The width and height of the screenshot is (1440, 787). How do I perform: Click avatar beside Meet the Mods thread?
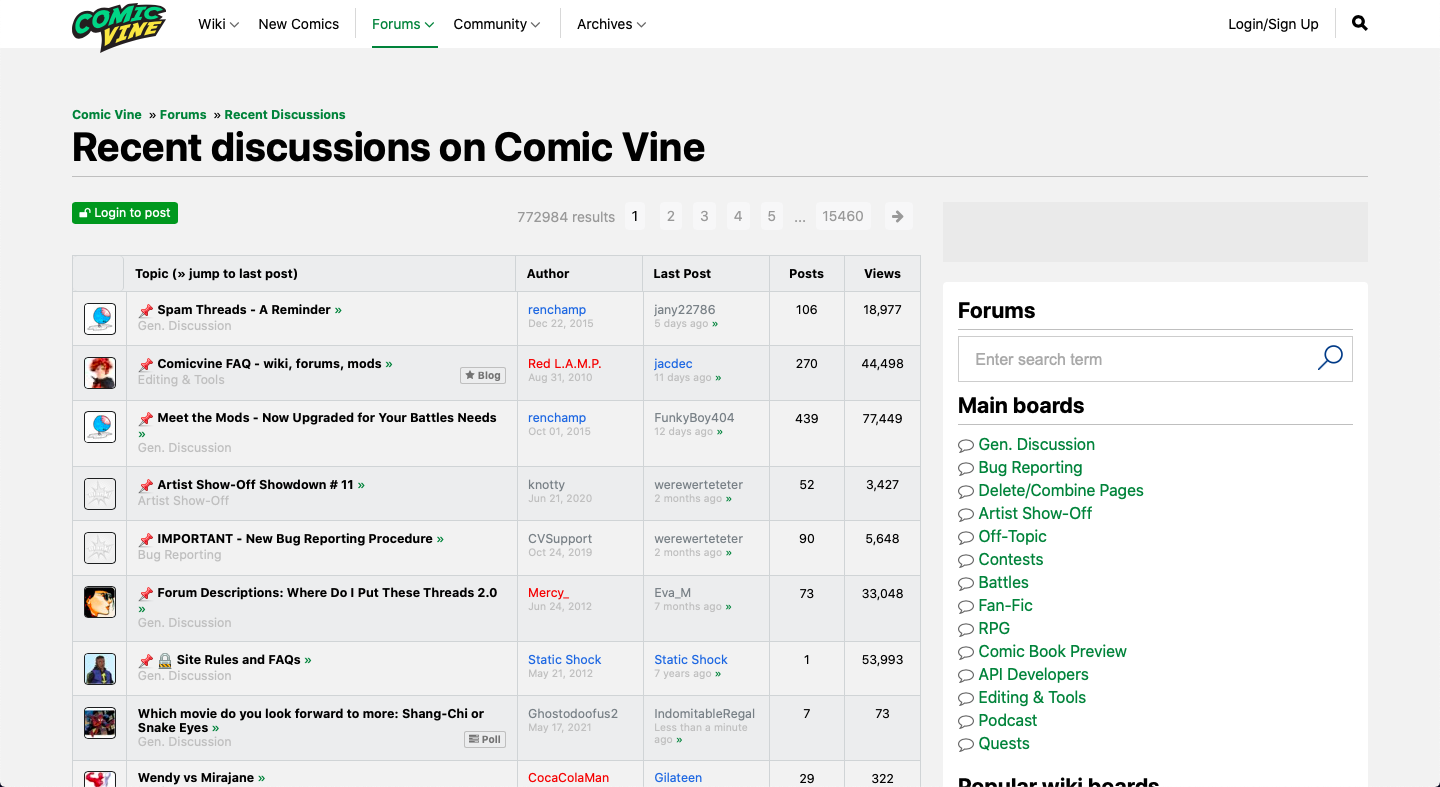(100, 427)
